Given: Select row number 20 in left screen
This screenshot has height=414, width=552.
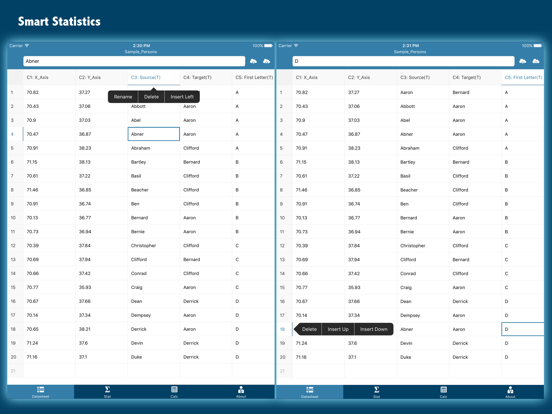Looking at the screenshot, I should pos(15,357).
